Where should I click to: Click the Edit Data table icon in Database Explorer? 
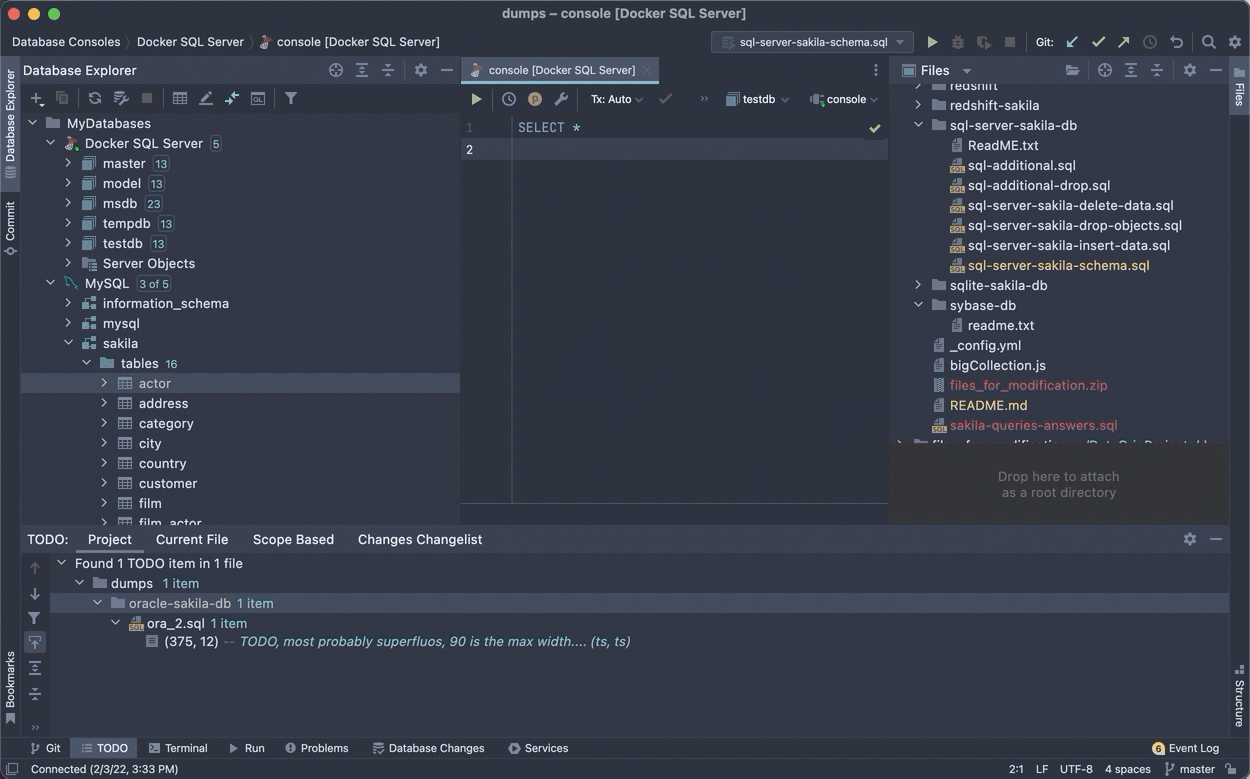[x=180, y=98]
